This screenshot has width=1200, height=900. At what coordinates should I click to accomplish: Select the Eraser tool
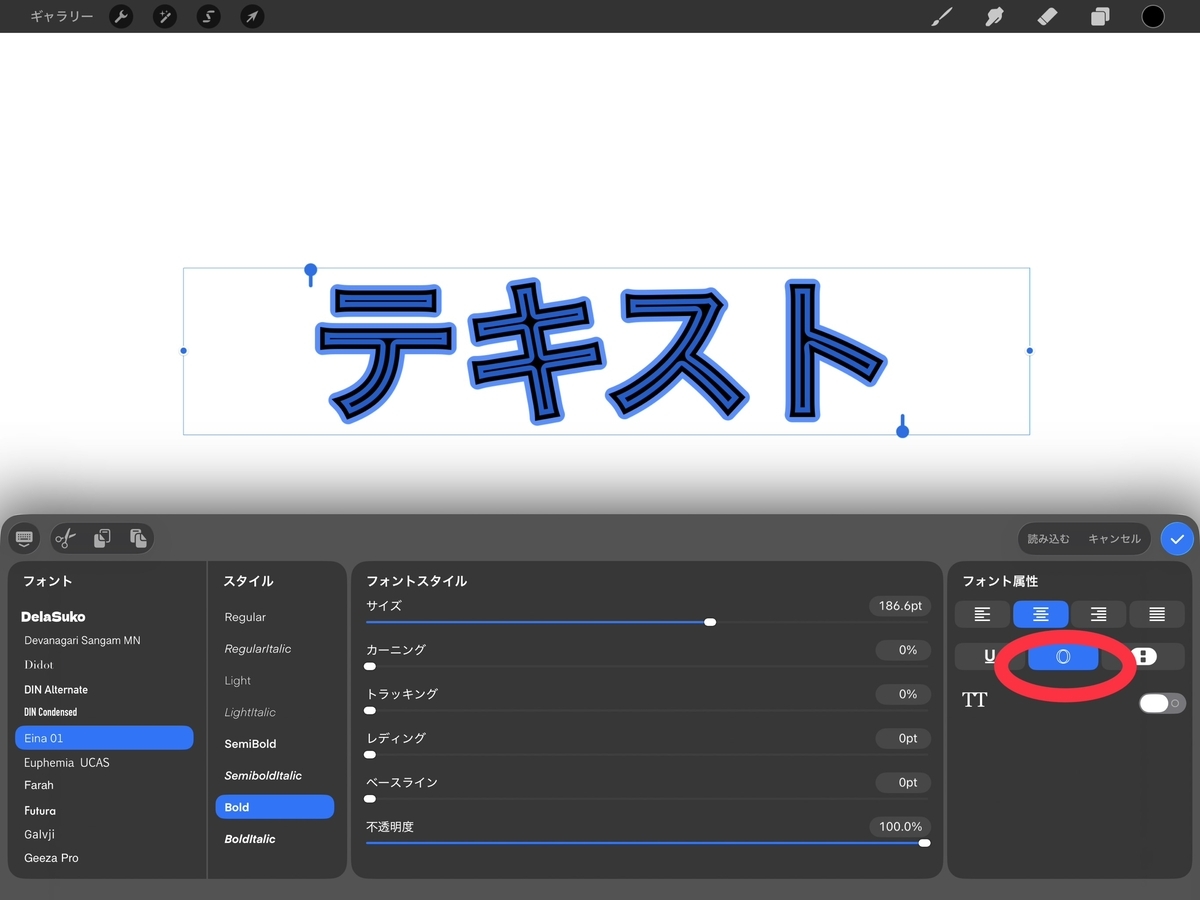click(x=1047, y=17)
